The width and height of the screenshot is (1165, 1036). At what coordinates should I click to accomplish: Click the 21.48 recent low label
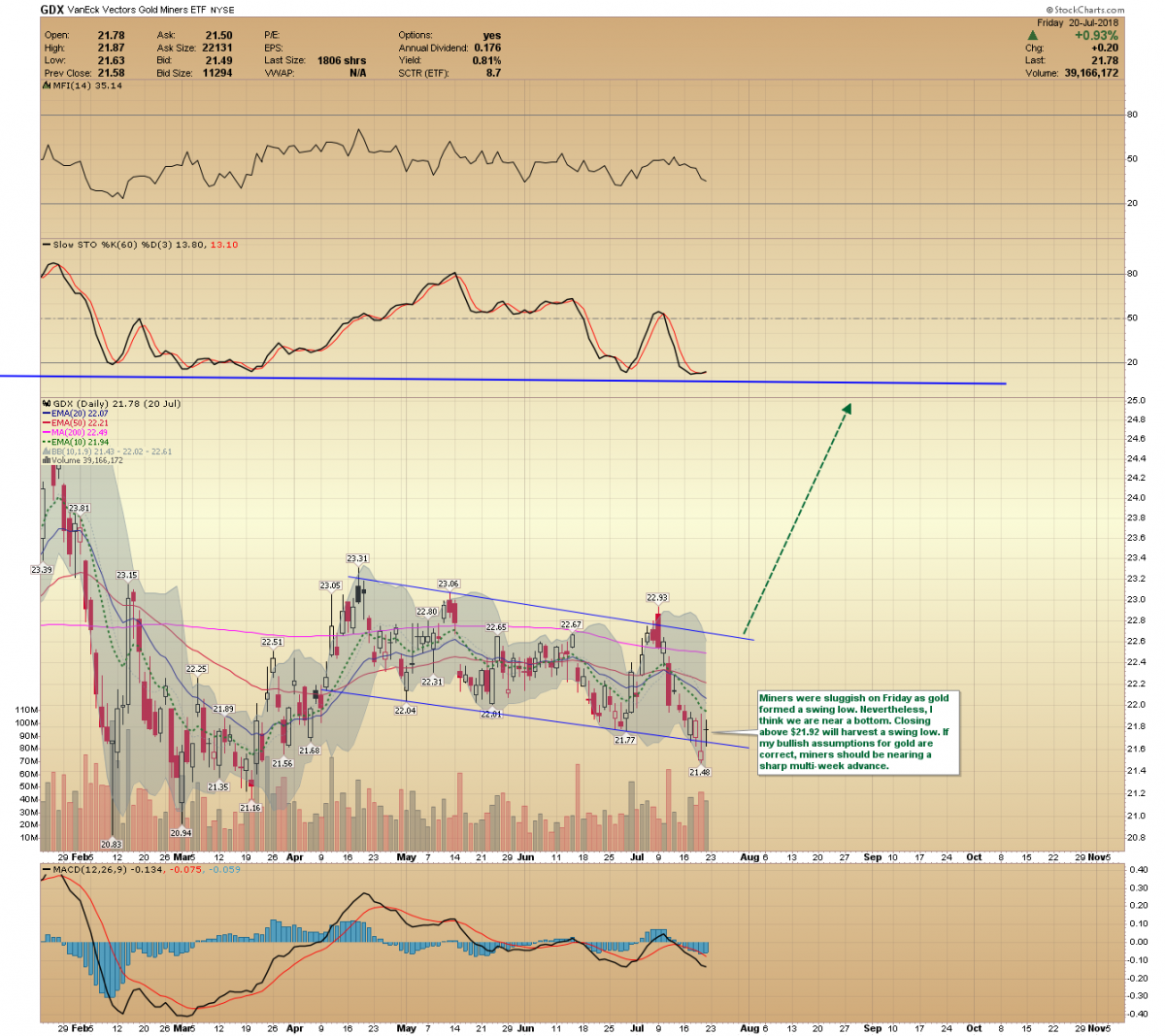(699, 772)
